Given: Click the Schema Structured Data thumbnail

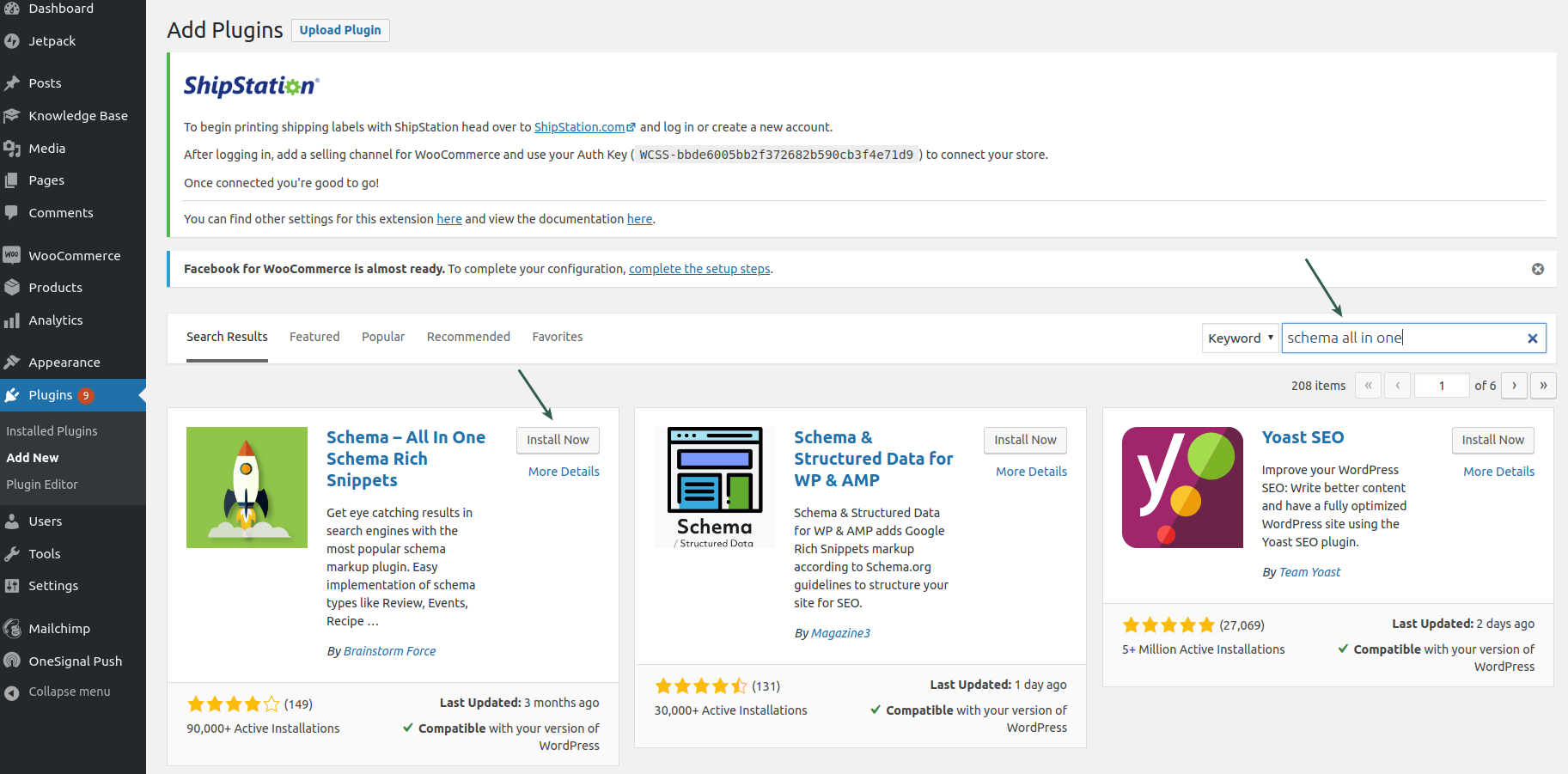Looking at the screenshot, I should coord(715,487).
